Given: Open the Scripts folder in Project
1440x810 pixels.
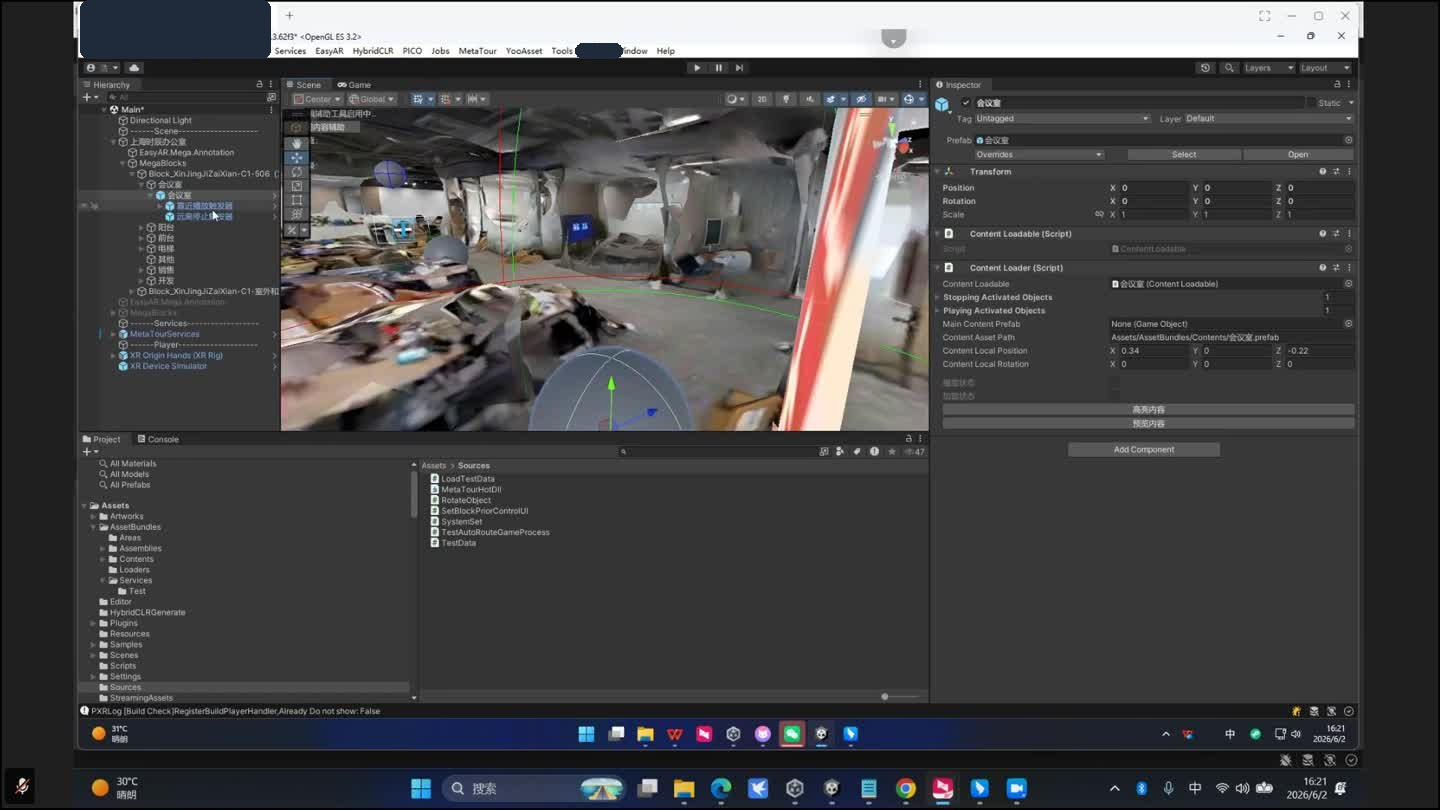Looking at the screenshot, I should (x=123, y=666).
